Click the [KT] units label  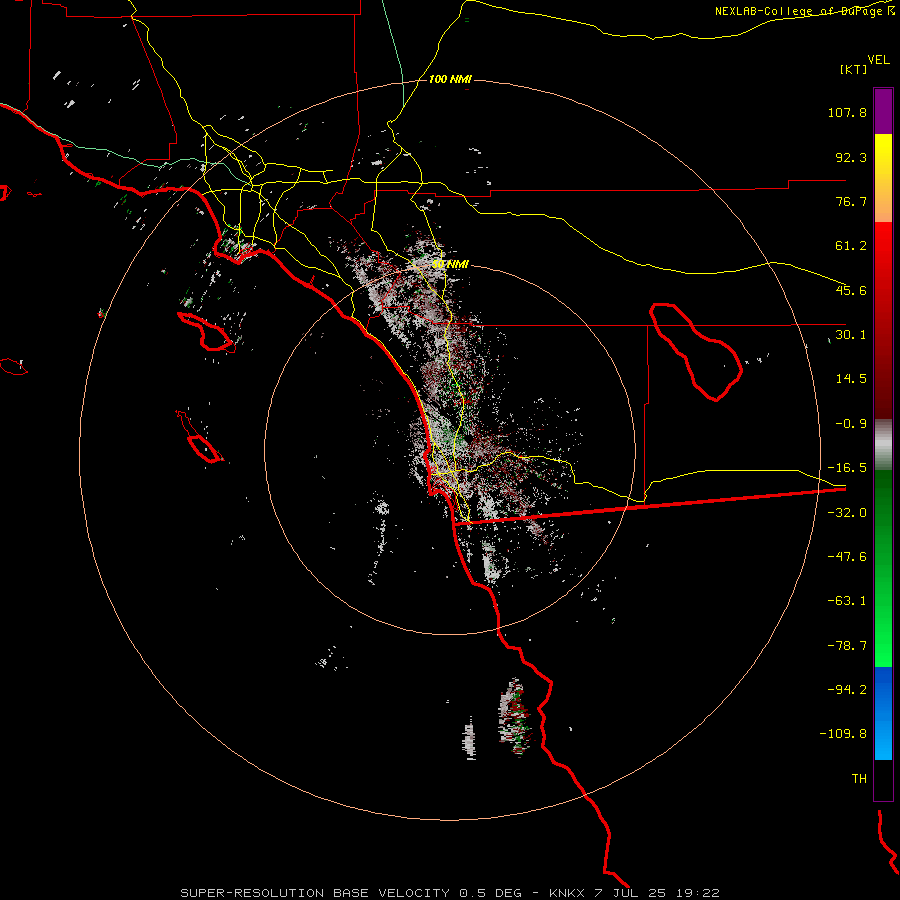[854, 69]
